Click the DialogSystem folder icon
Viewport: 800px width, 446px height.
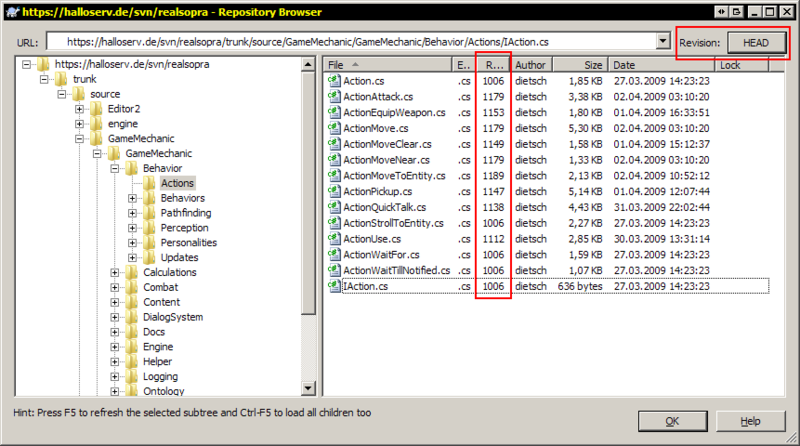click(x=131, y=317)
